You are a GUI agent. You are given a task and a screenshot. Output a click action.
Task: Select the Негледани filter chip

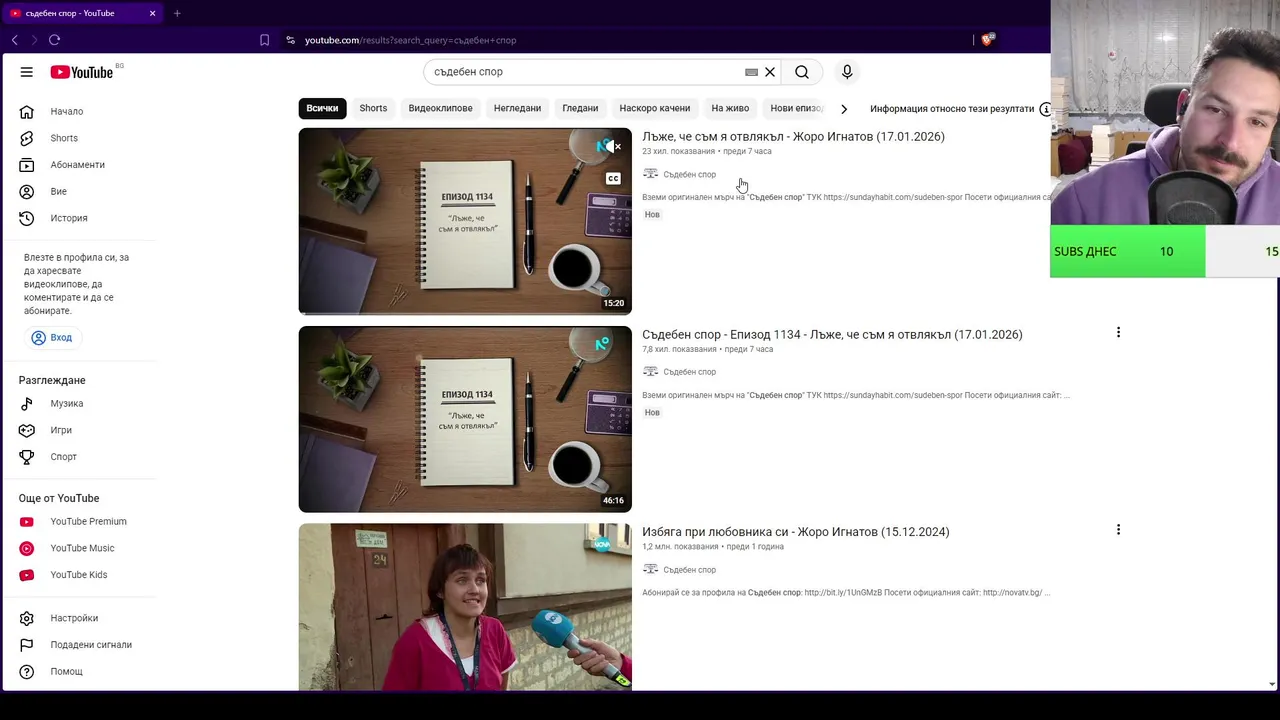coord(517,108)
